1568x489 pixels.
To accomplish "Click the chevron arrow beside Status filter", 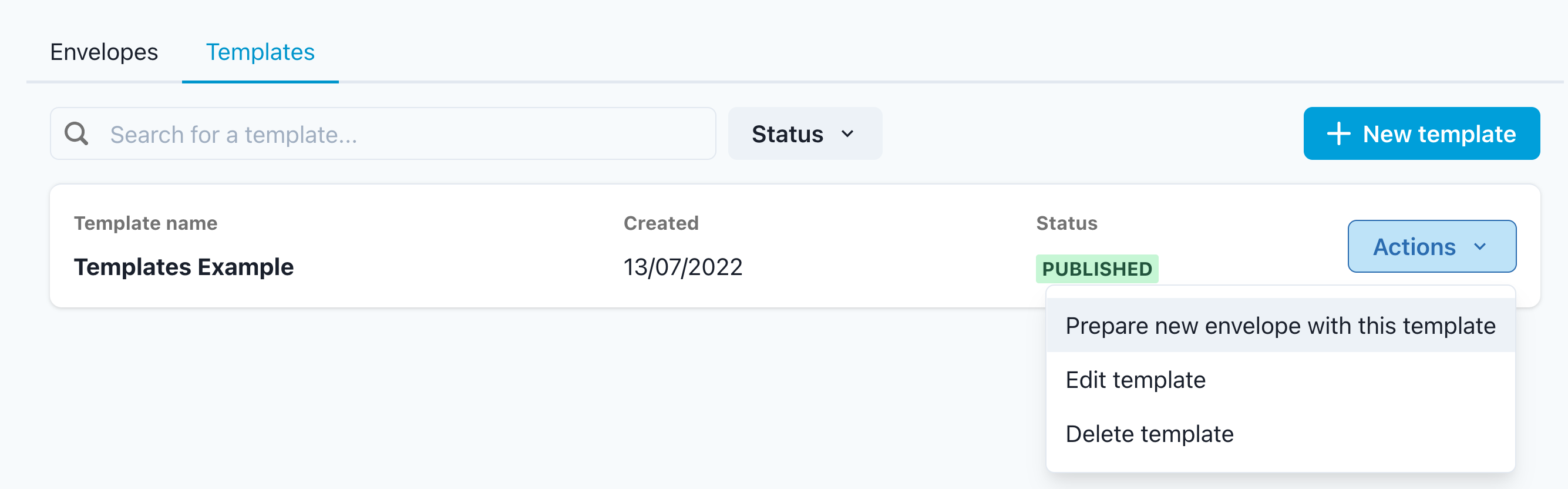I will point(847,133).
